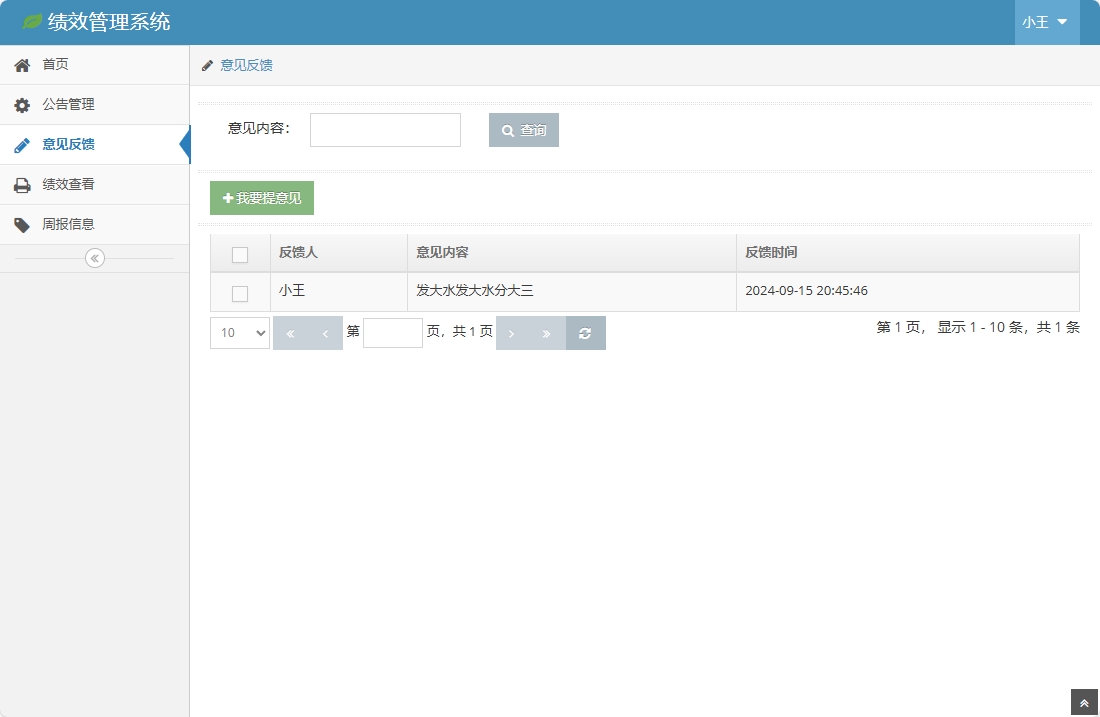Click the 意见内容 search input field
The height and width of the screenshot is (717, 1100).
tap(385, 130)
